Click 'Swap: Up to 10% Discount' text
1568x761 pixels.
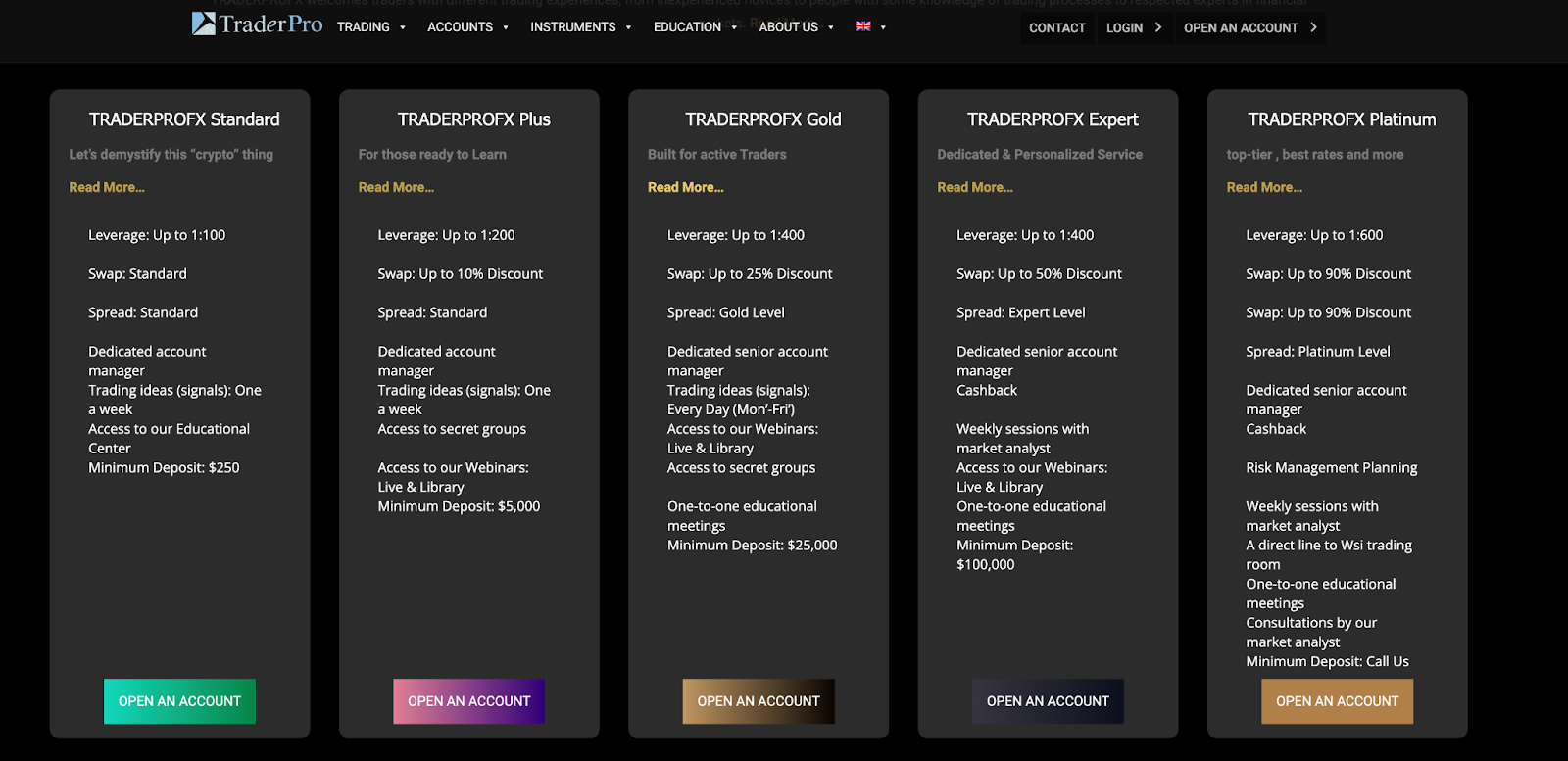pyautogui.click(x=461, y=274)
